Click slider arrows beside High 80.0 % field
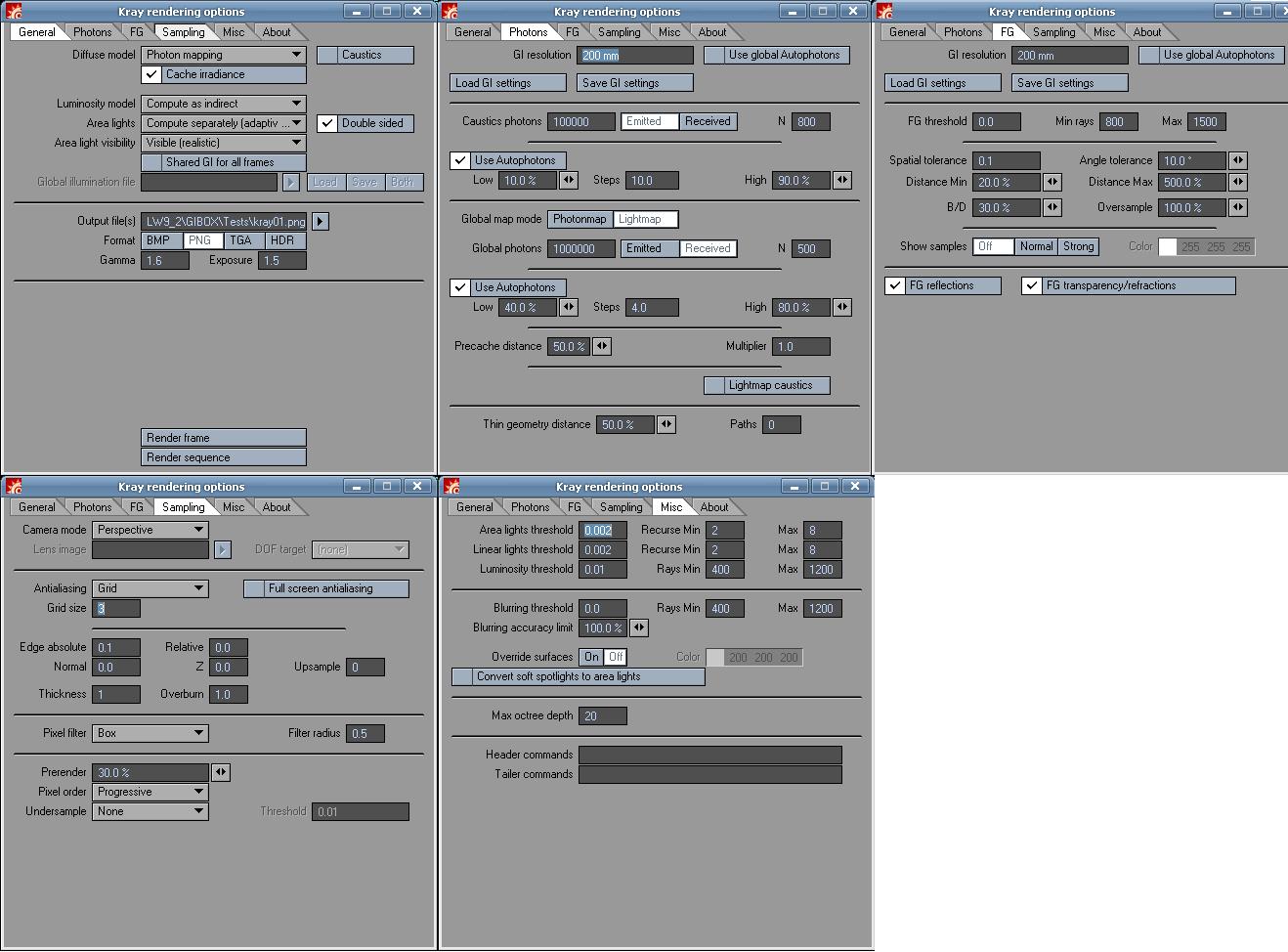The image size is (1288, 952). [842, 307]
